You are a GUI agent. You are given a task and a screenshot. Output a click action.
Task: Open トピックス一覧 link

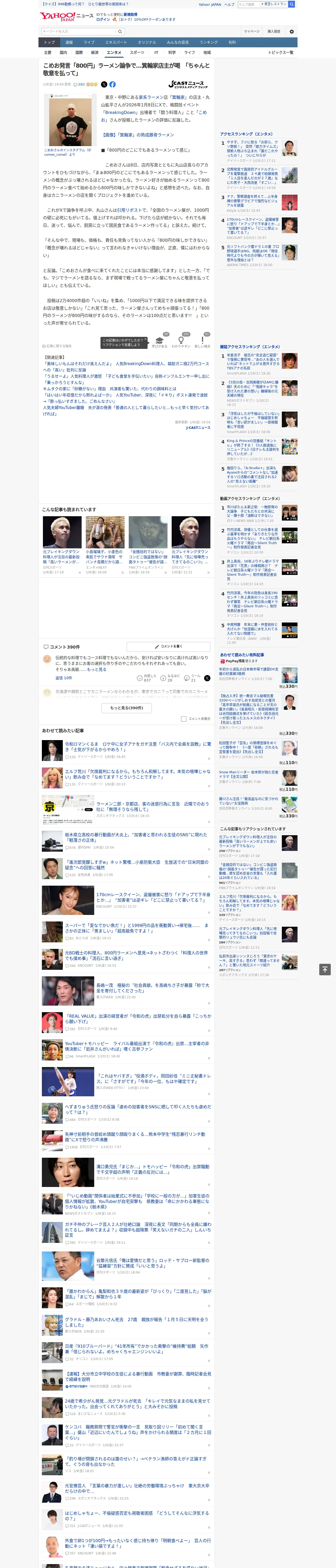click(281, 52)
